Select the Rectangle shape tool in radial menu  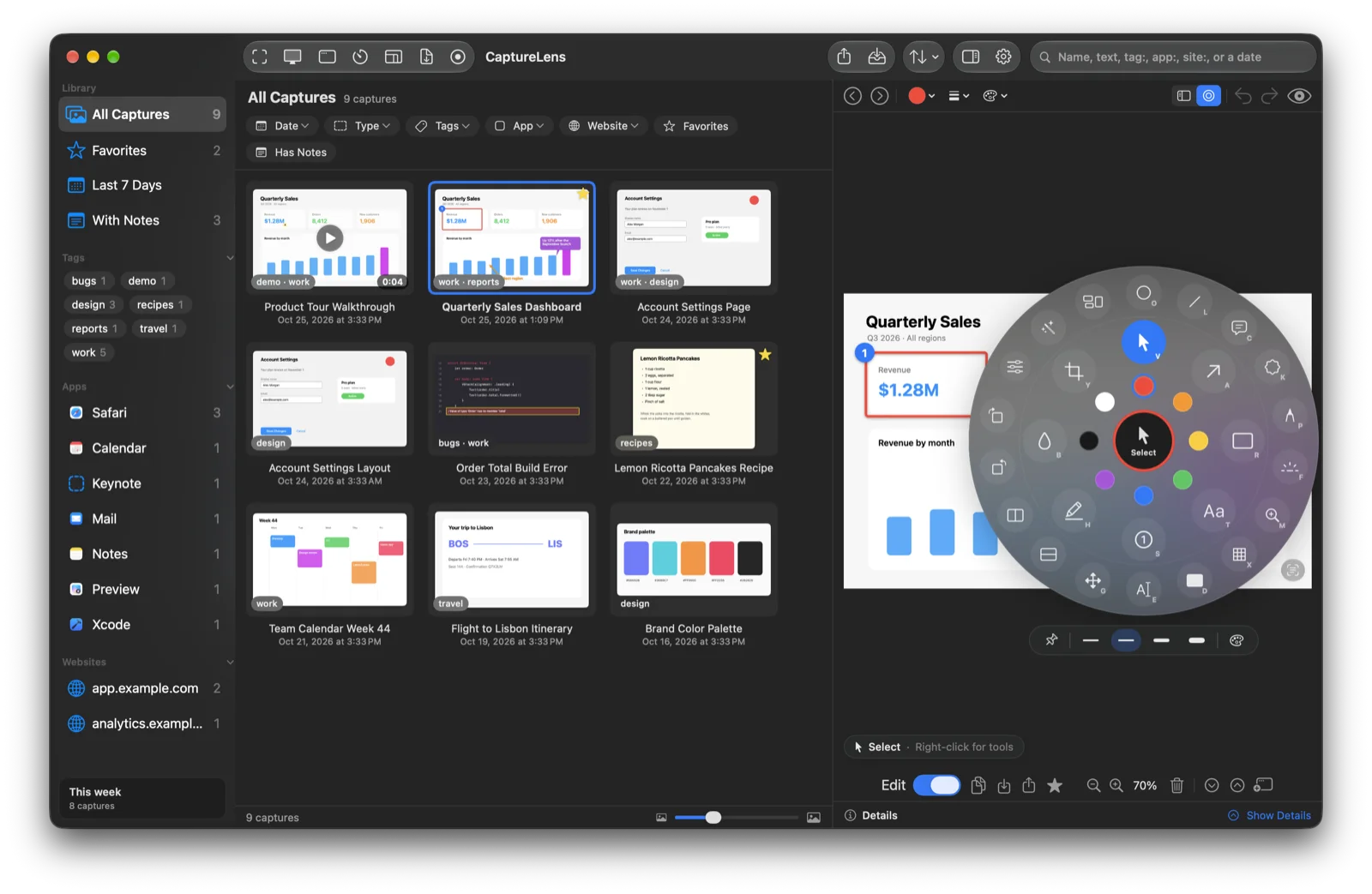point(1243,441)
